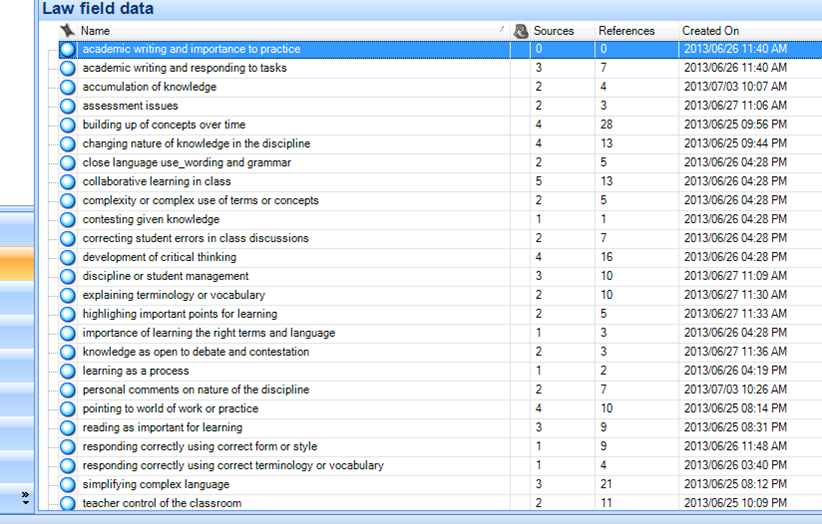Sort nodes by References column header
This screenshot has height=524, width=822.
coord(626,31)
